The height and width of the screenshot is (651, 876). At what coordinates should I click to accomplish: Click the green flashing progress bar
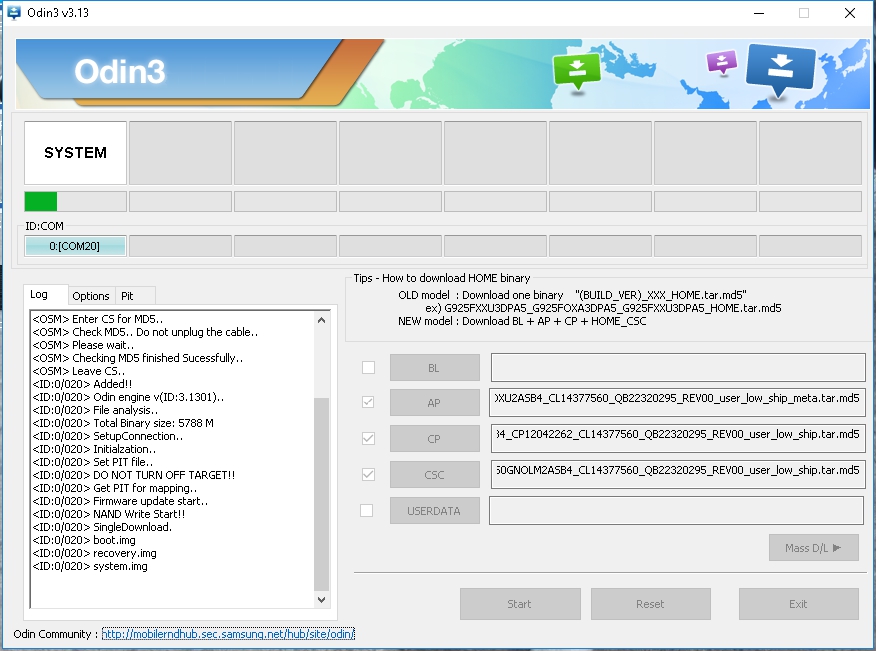[75, 201]
